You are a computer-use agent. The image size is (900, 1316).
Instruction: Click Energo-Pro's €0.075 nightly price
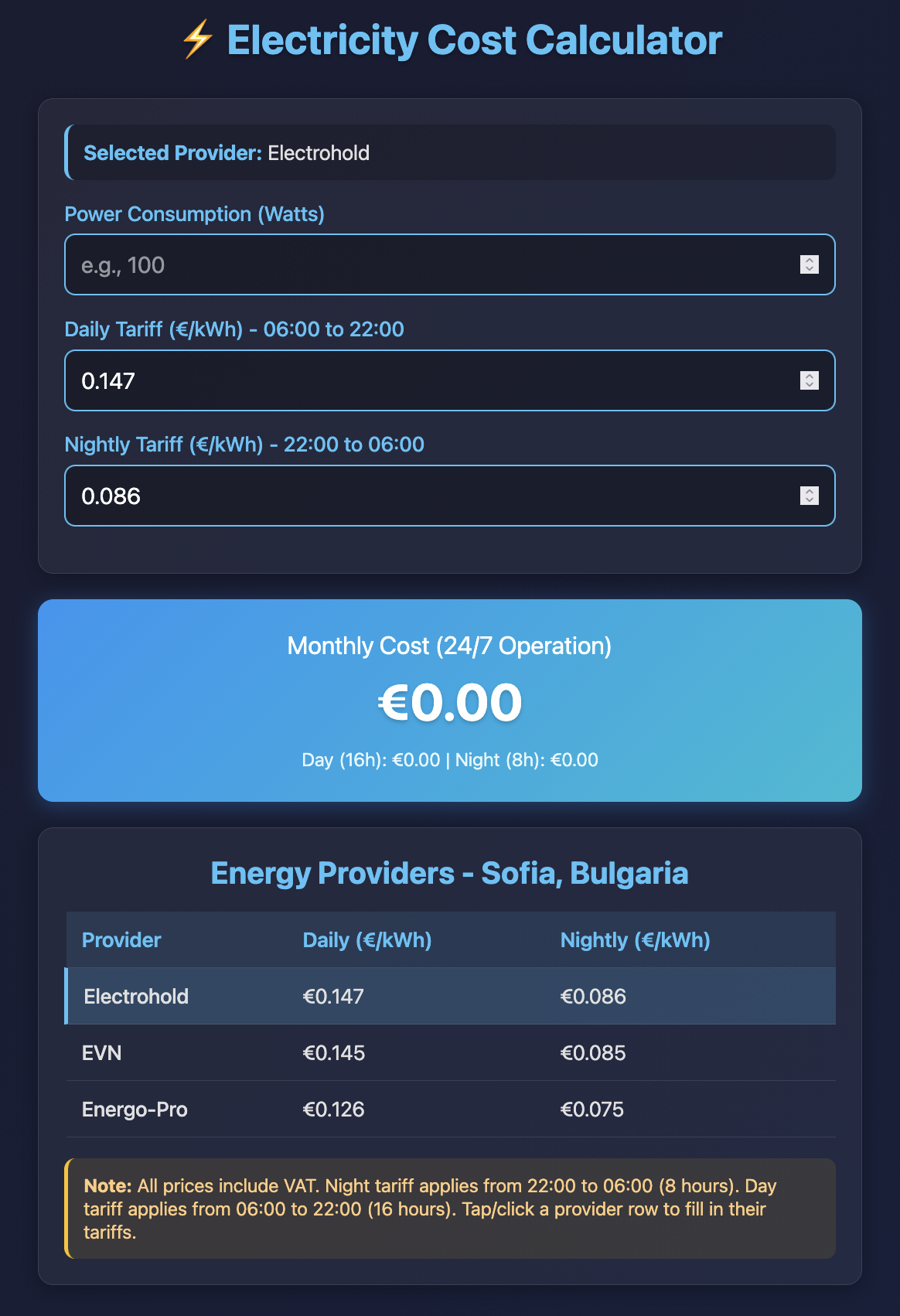click(592, 1110)
